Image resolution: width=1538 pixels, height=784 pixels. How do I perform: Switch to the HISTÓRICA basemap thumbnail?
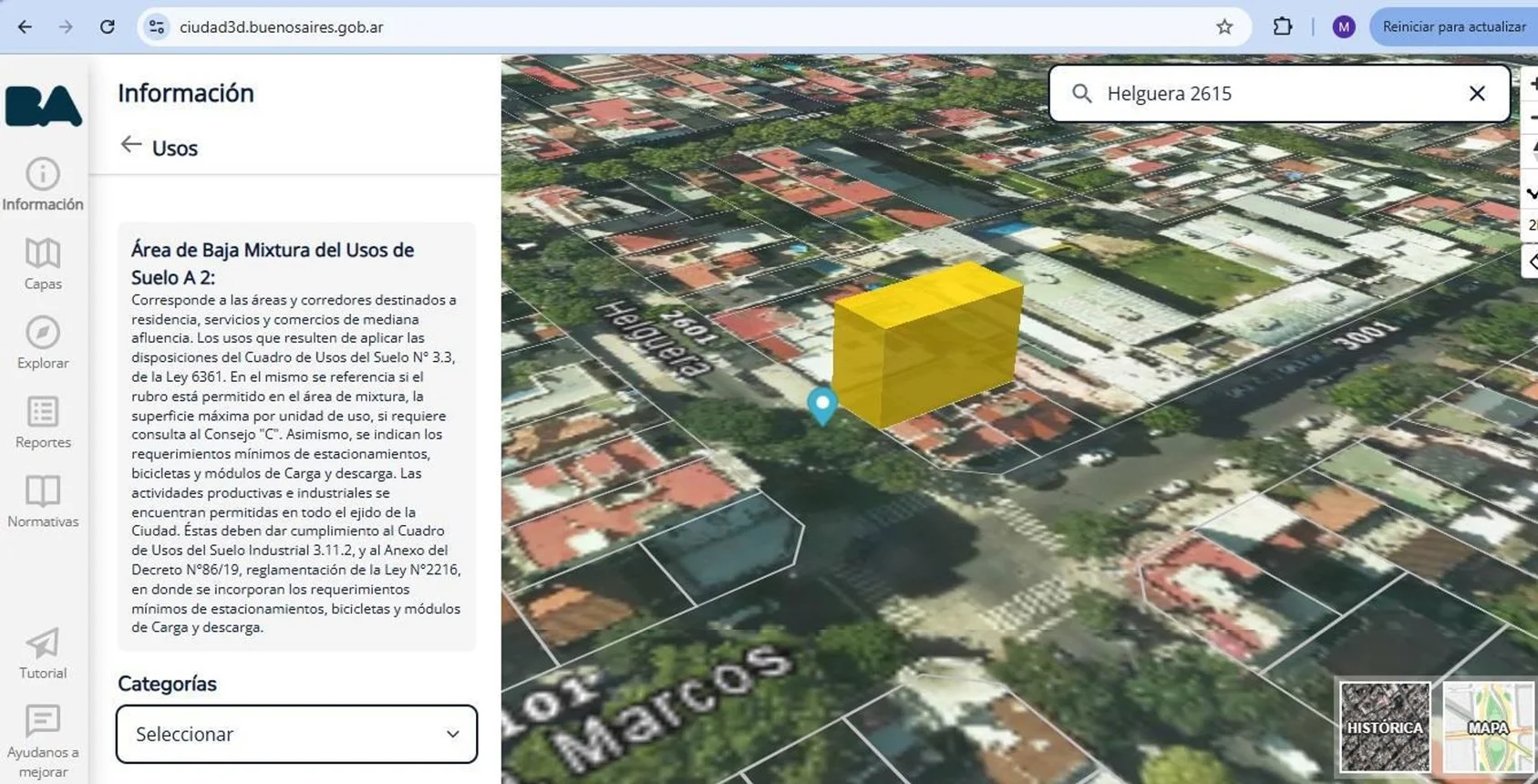point(1385,727)
